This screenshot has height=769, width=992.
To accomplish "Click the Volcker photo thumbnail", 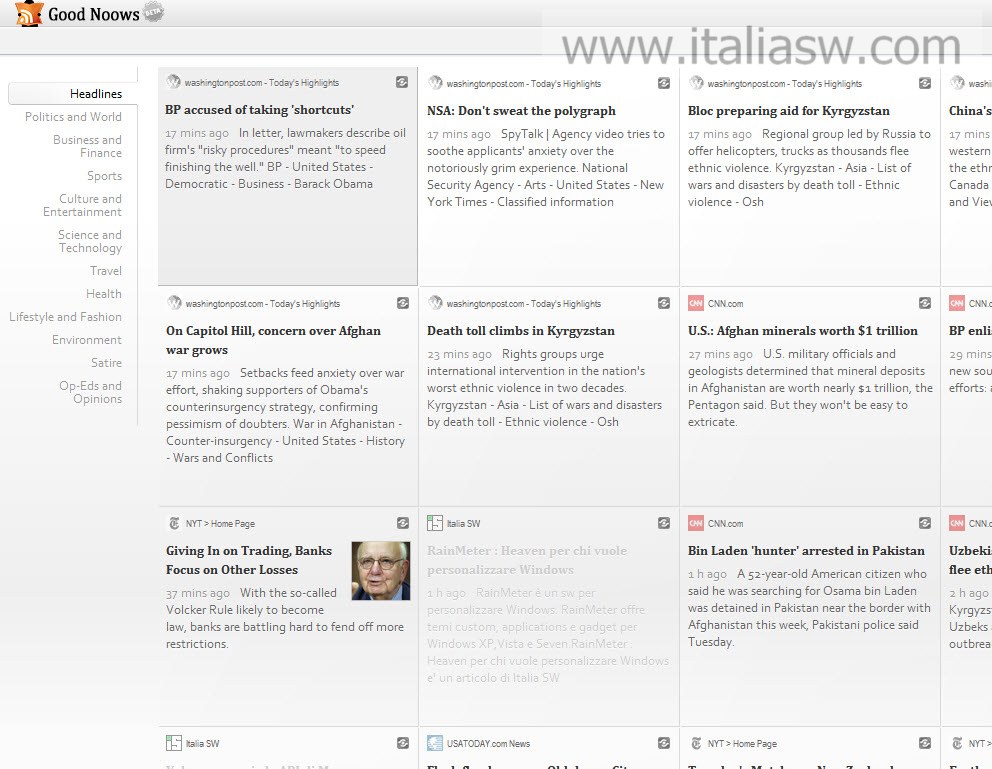I will pyautogui.click(x=381, y=570).
